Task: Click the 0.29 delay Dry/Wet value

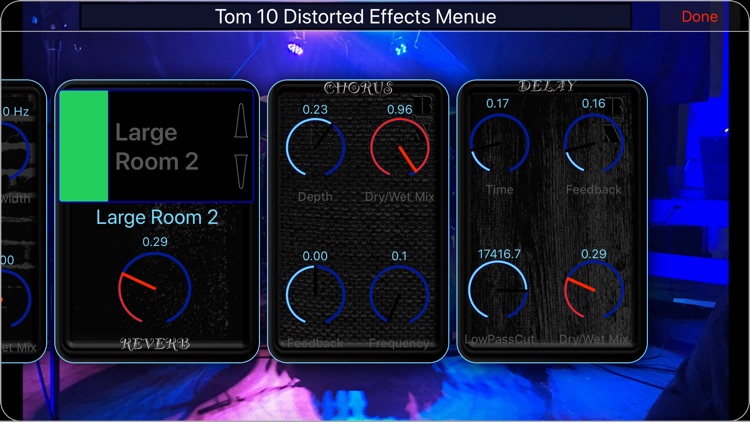Action: tap(594, 254)
